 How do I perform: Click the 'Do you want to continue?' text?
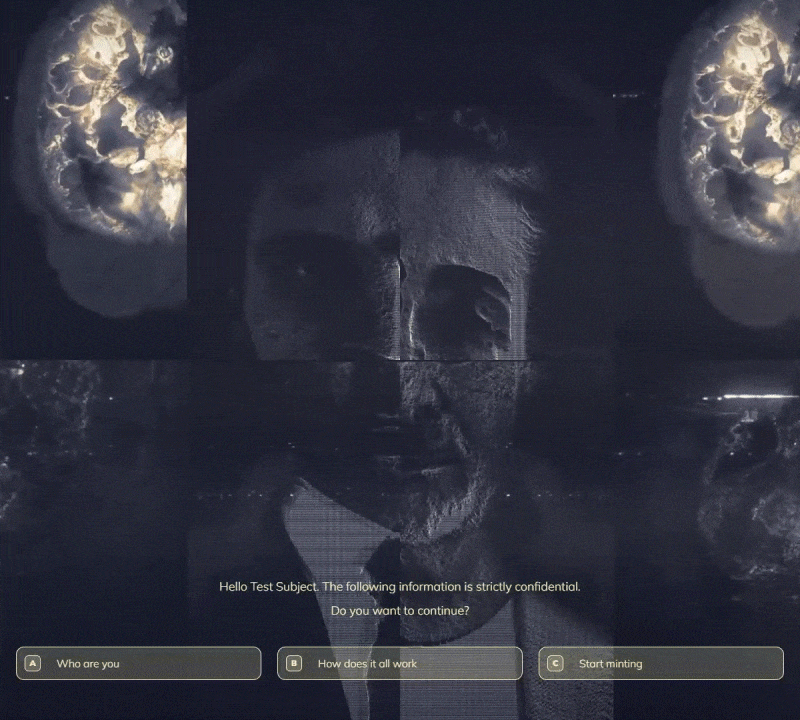click(x=399, y=611)
